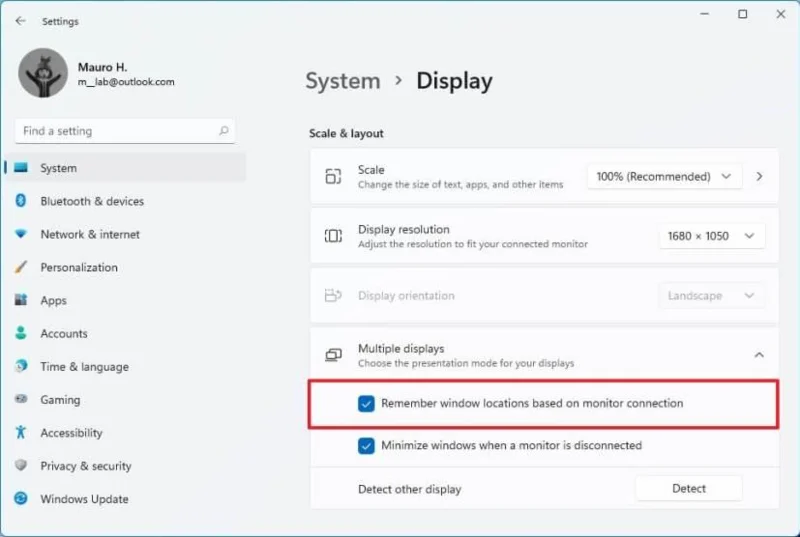
Task: Click the Scale heading text
Action: click(371, 170)
